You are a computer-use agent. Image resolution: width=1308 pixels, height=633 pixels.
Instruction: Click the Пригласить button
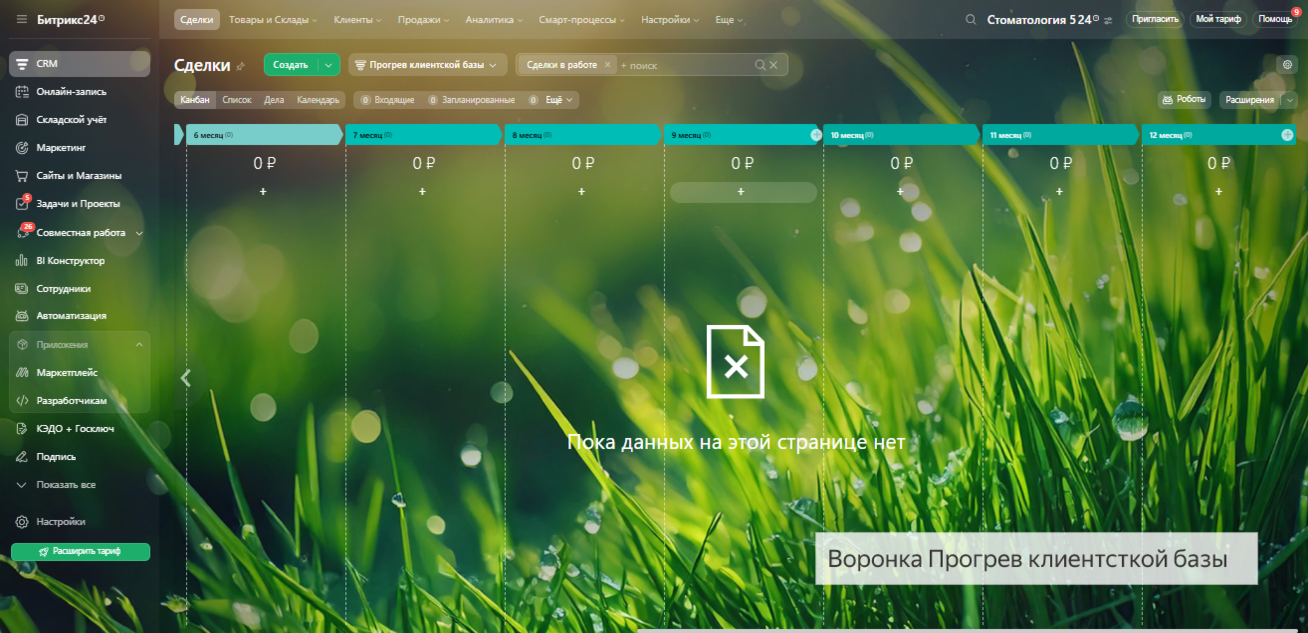tap(1156, 19)
